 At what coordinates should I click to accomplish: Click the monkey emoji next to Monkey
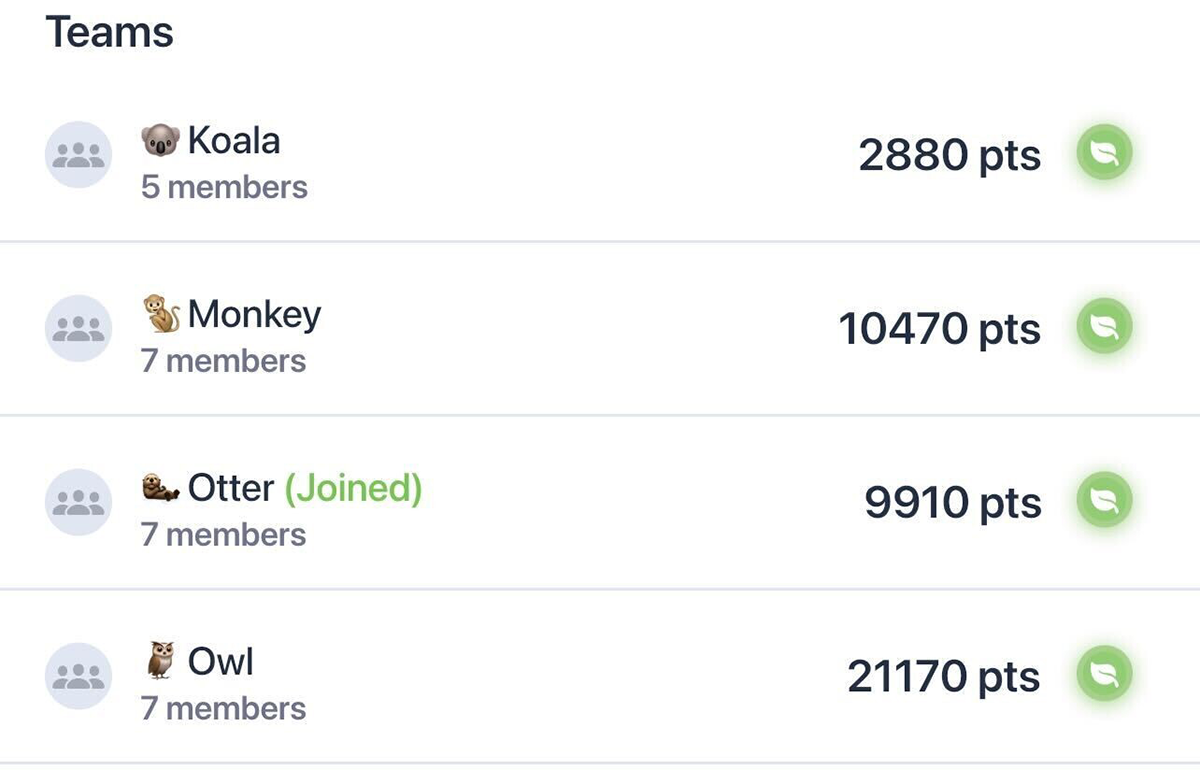pos(161,314)
